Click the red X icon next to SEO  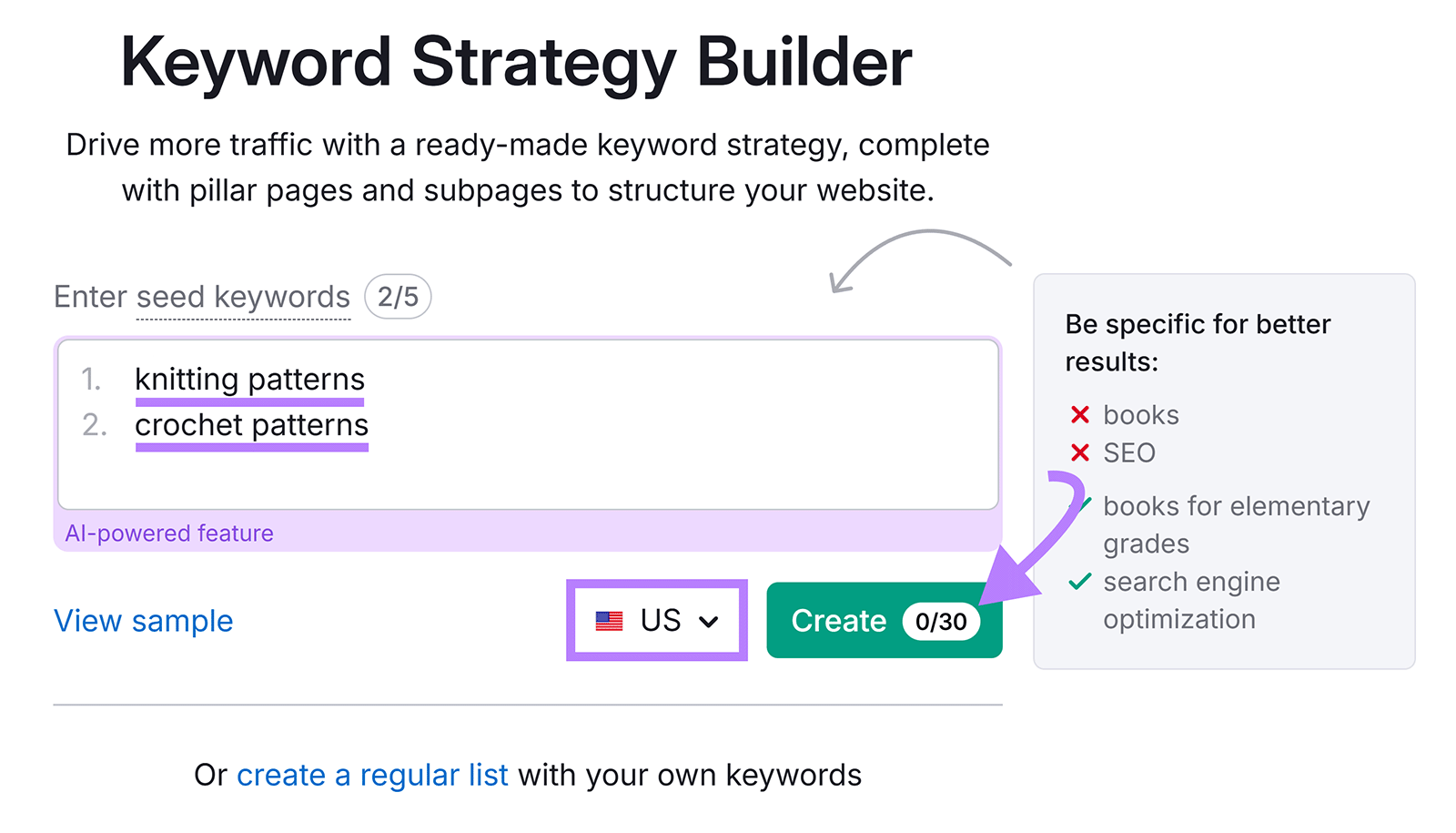(1081, 453)
